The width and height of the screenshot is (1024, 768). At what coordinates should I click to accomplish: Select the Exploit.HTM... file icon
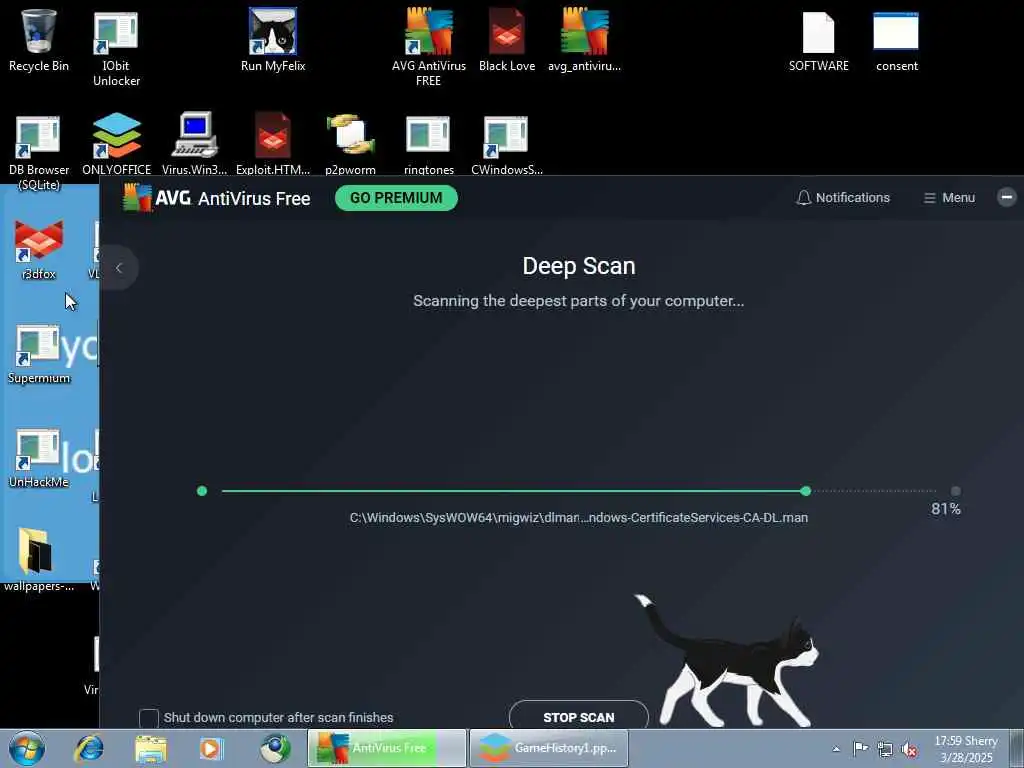(273, 144)
